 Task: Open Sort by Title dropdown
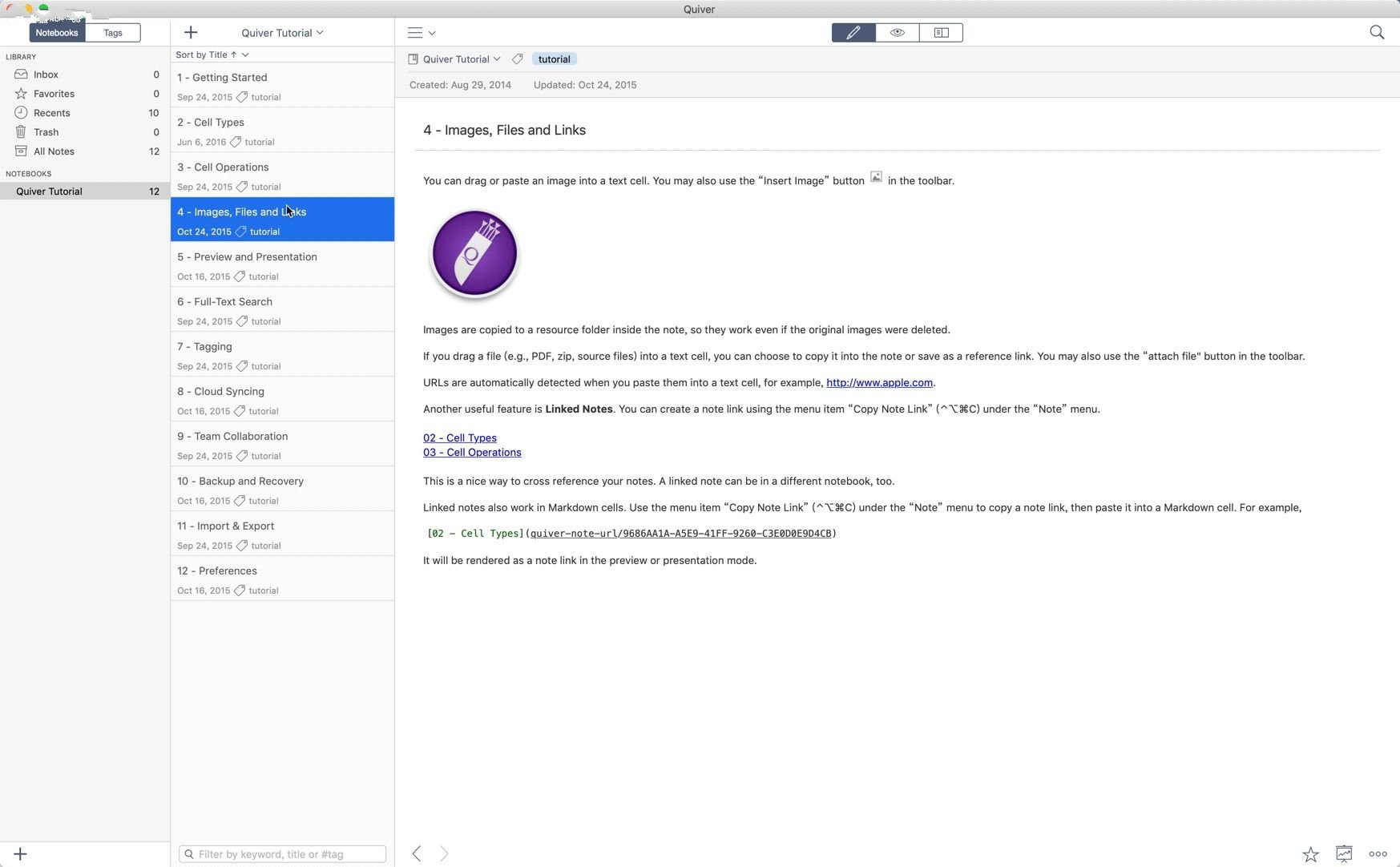click(x=212, y=54)
